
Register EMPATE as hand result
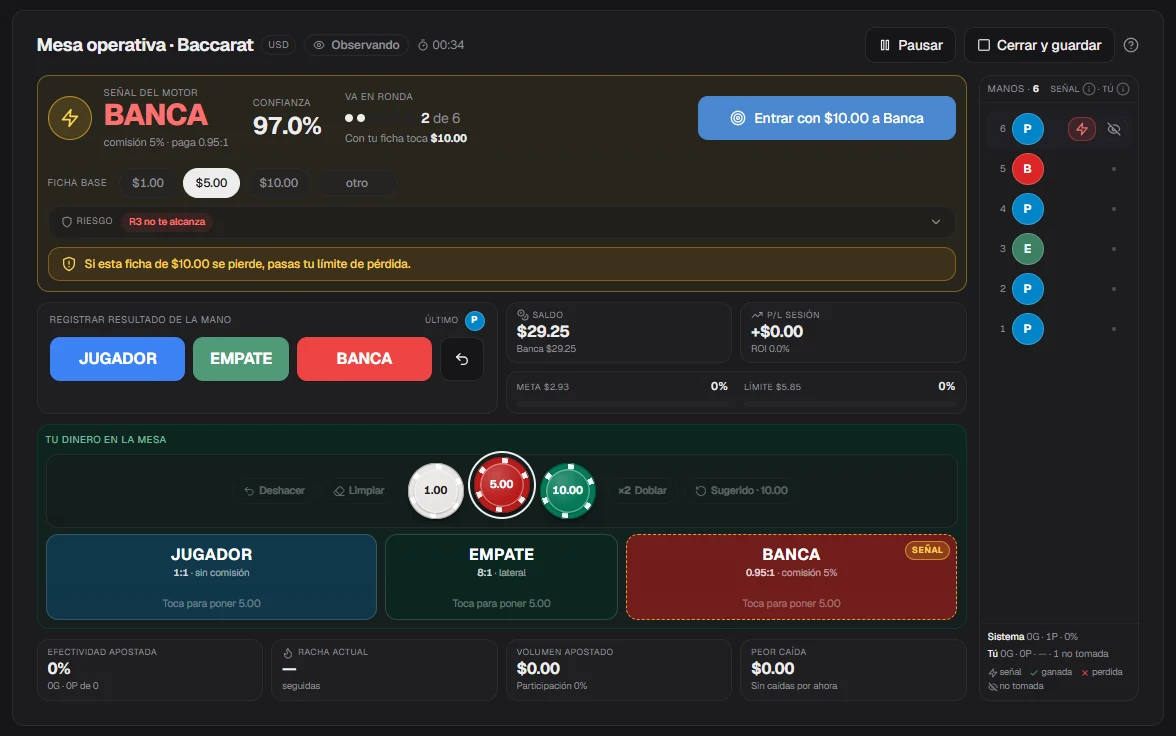click(x=241, y=359)
